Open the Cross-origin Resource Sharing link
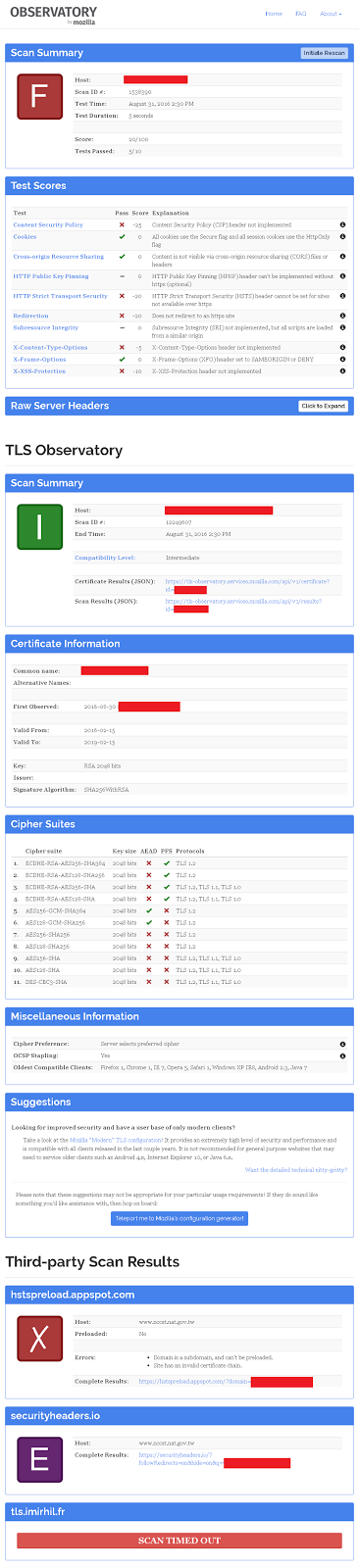 pyautogui.click(x=58, y=257)
